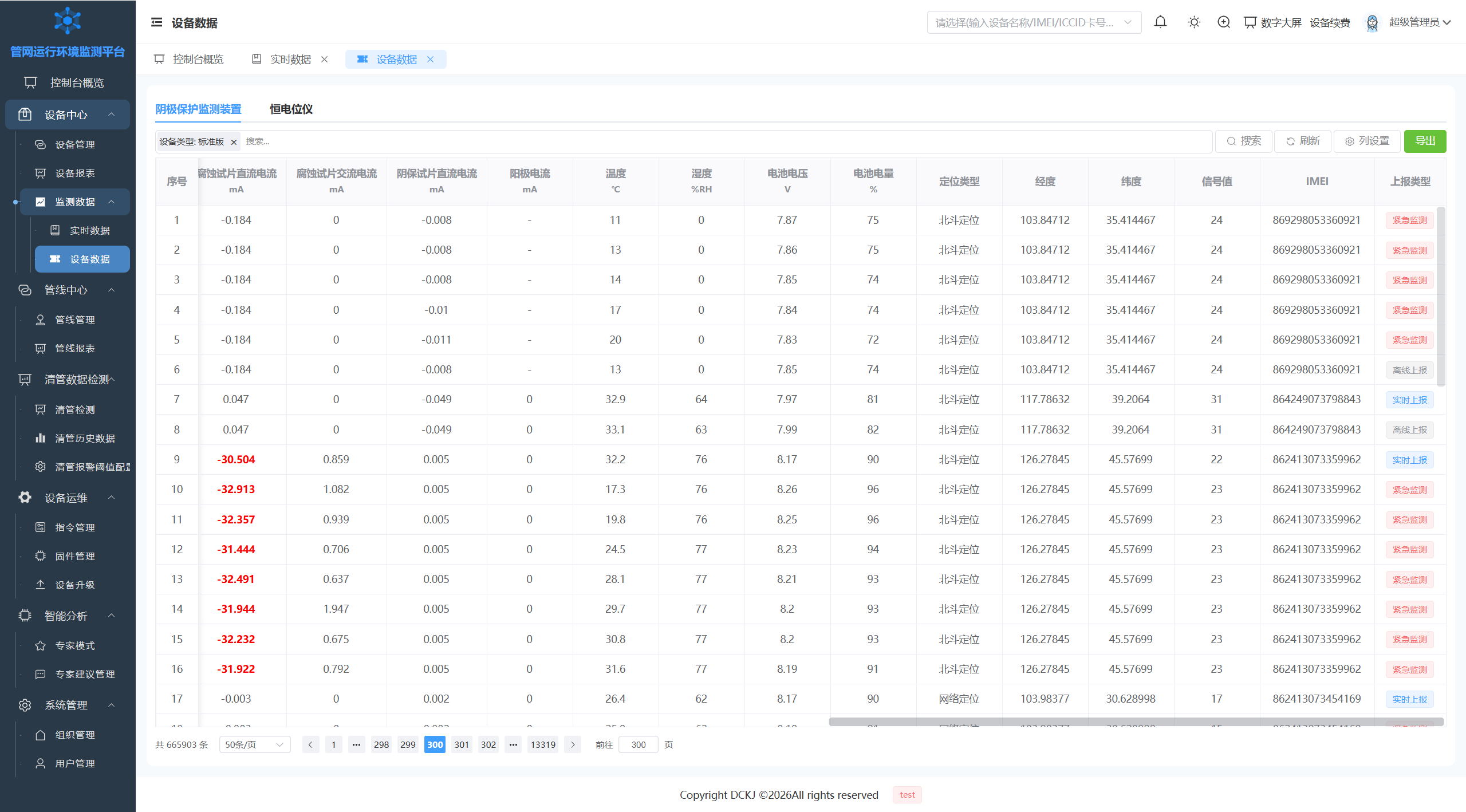Screen dimensions: 1466x812
Task: Switch to the 控制台概览 page tab
Action: (x=189, y=60)
